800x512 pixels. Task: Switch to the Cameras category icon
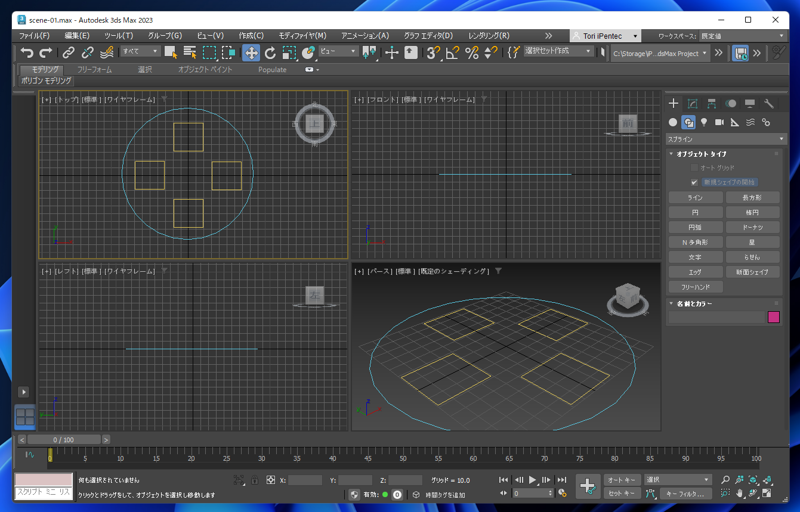pos(719,122)
